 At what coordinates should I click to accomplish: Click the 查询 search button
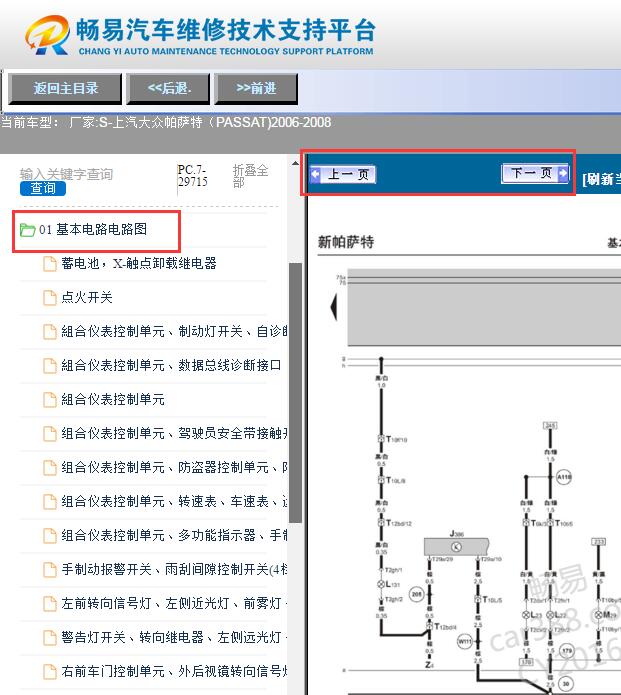click(43, 188)
